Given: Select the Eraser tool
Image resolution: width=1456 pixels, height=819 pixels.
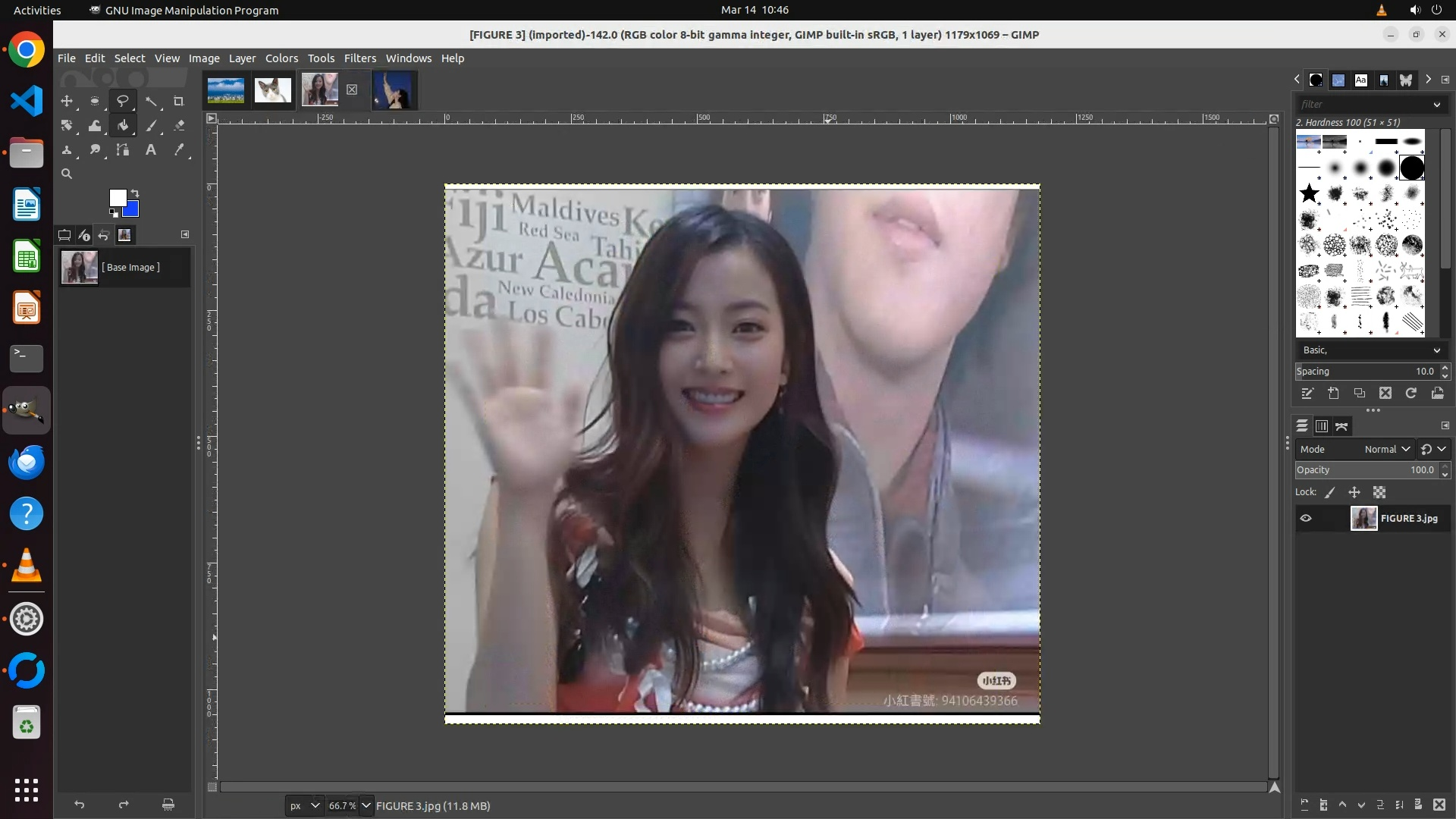Looking at the screenshot, I should pyautogui.click(x=179, y=126).
